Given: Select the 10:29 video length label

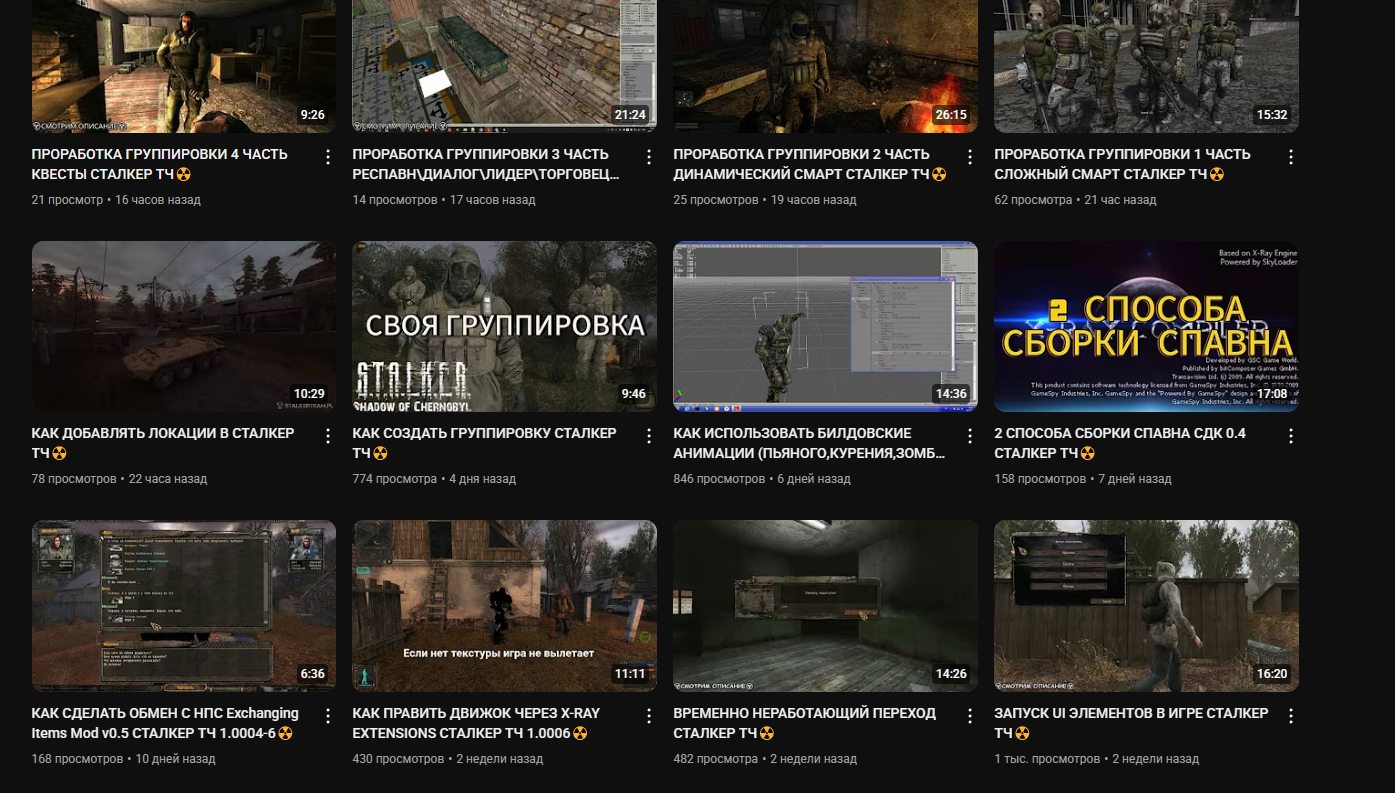Looking at the screenshot, I should point(309,394).
